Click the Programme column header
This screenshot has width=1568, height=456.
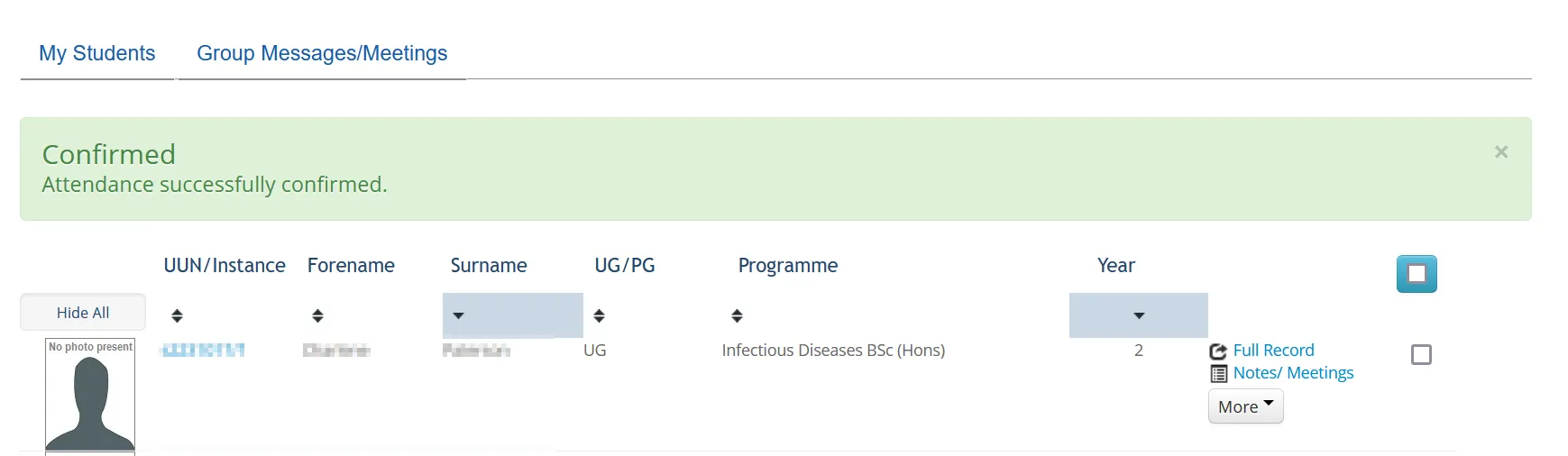coord(787,266)
